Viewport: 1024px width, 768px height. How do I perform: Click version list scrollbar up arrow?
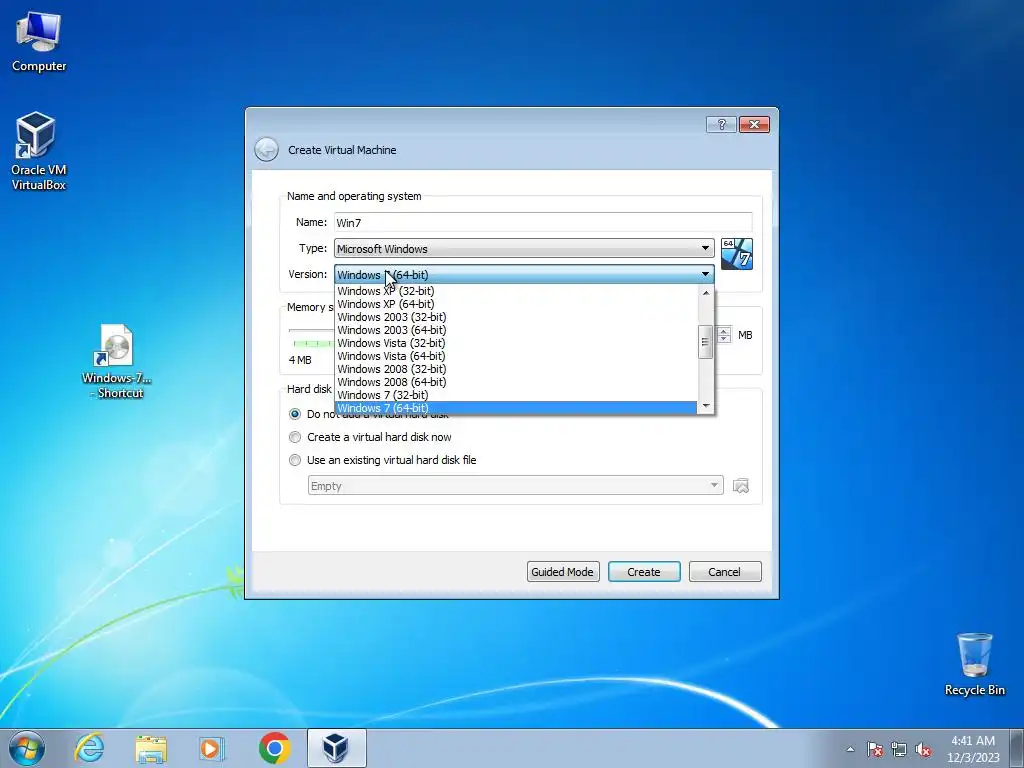tap(705, 293)
